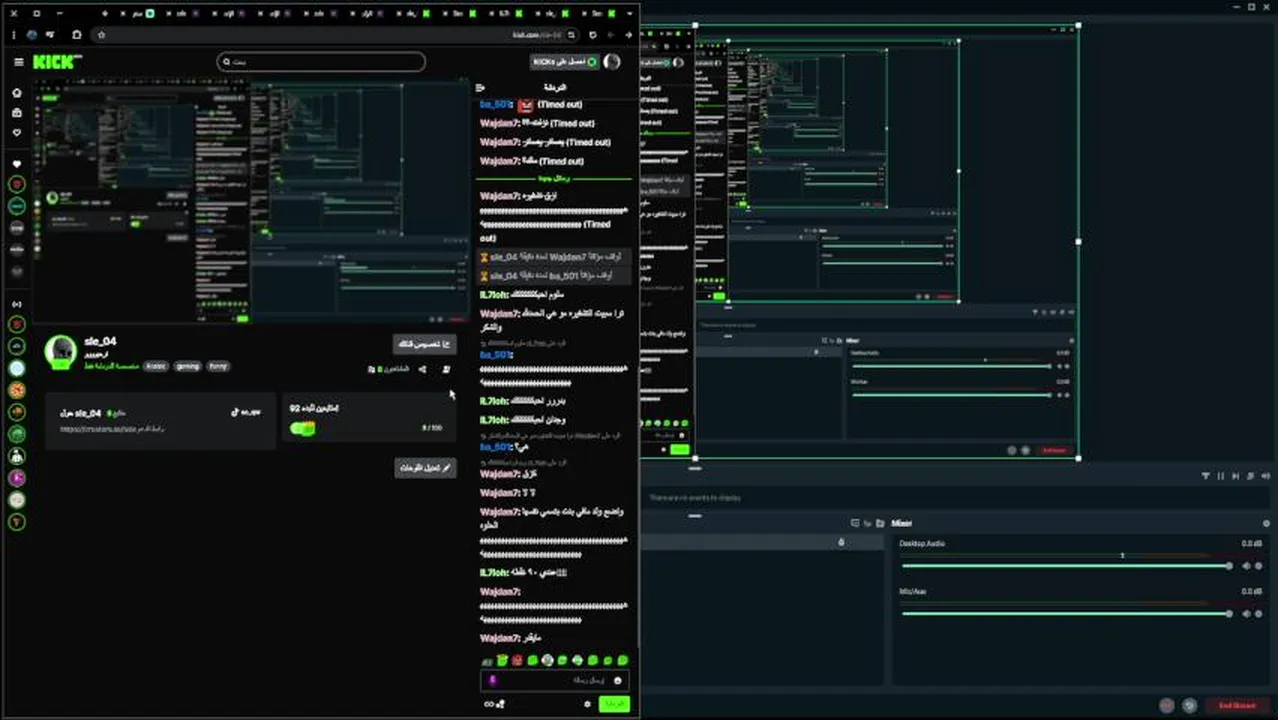This screenshot has height=720, width=1278.
Task: Click the customize channel button
Action: click(425, 344)
